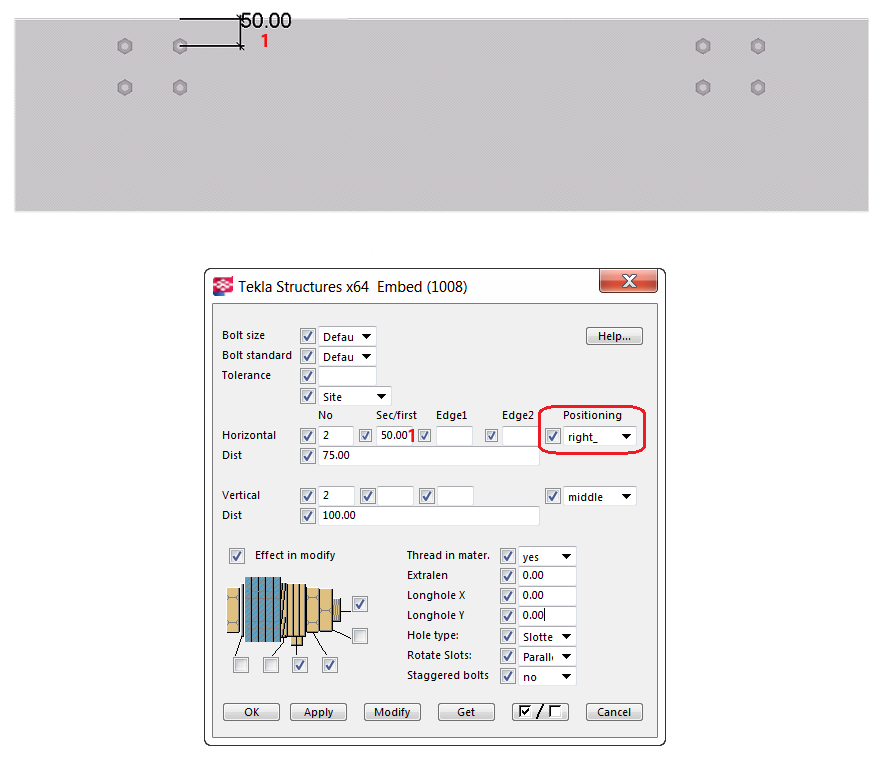Viewport: 884px width, 758px height.
Task: Click the checked/unchecked toggle-all icon button near Cancel
Action: click(540, 712)
